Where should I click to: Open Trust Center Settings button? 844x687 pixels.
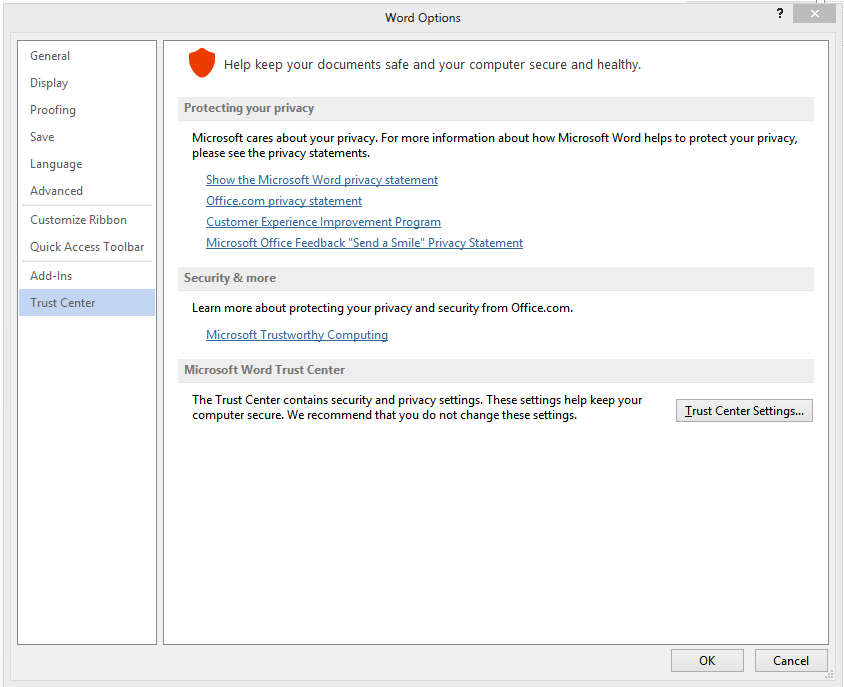pyautogui.click(x=744, y=411)
